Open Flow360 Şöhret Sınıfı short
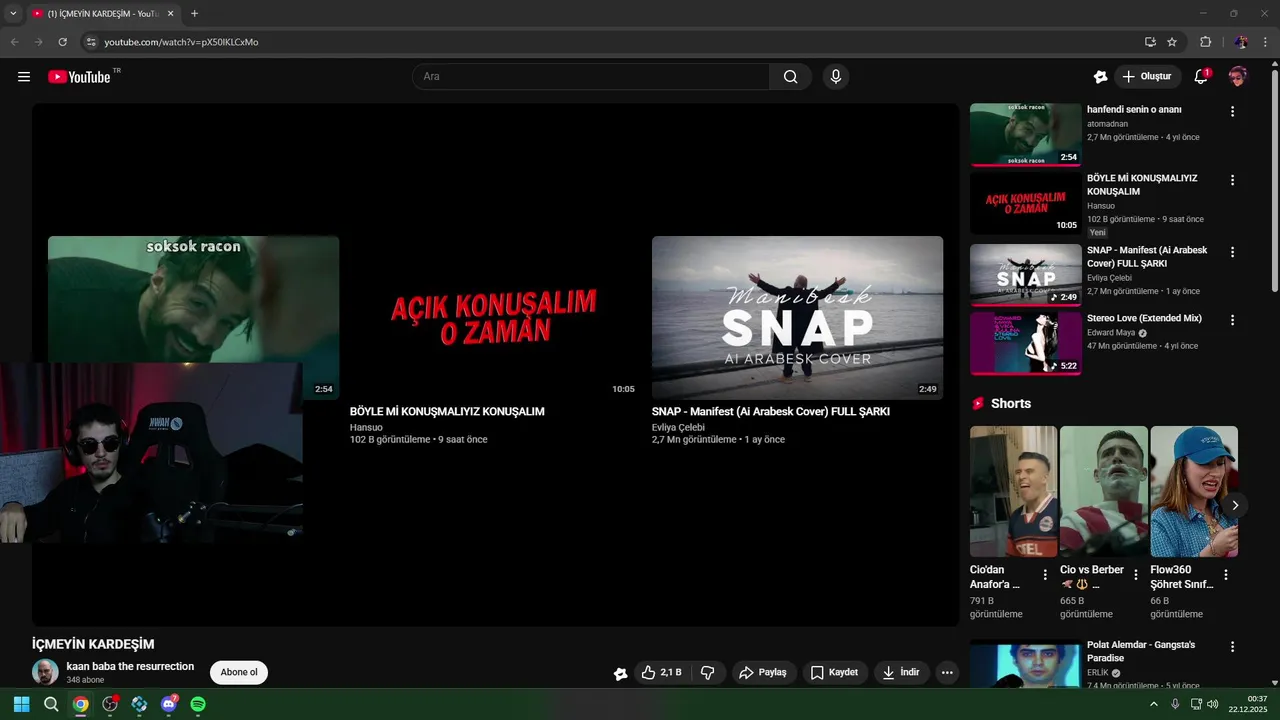 coord(1194,491)
